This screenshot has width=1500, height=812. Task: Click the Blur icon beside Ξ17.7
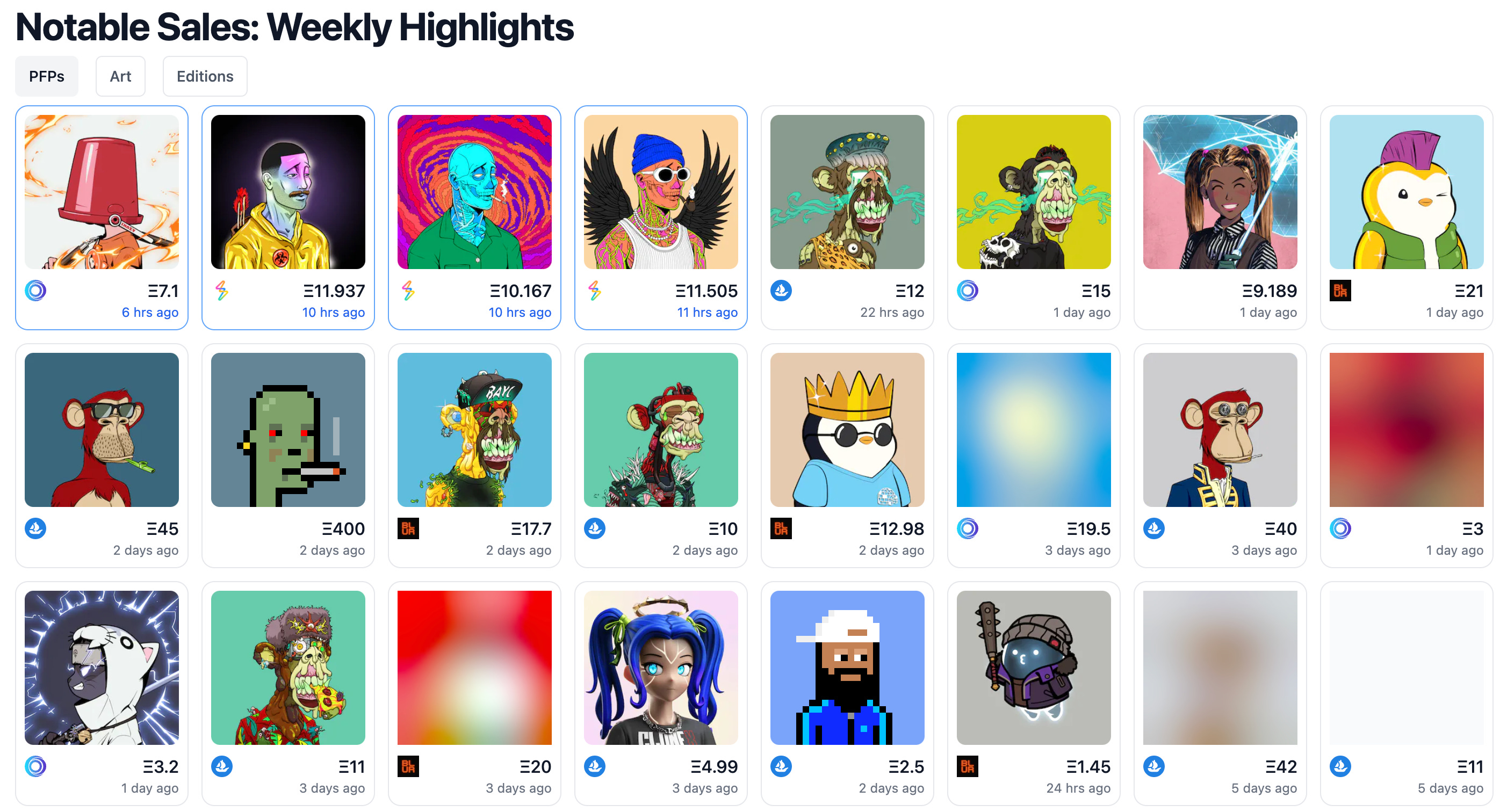[408, 528]
